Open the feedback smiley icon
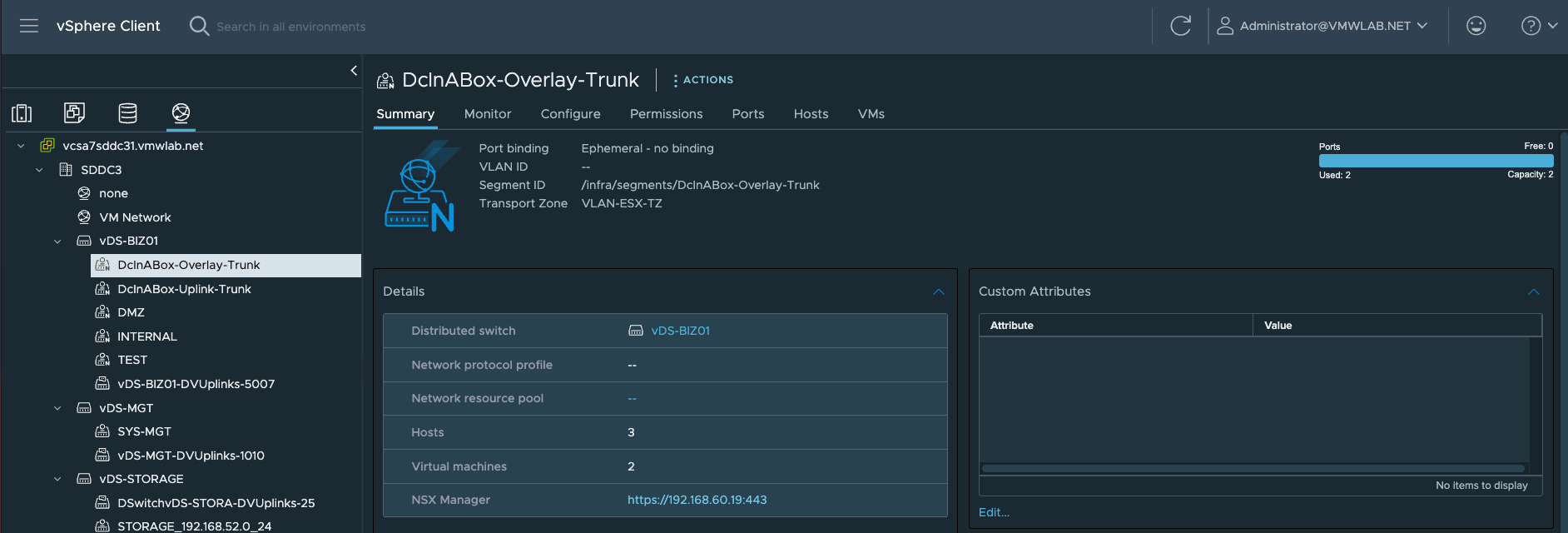 coord(1476,26)
